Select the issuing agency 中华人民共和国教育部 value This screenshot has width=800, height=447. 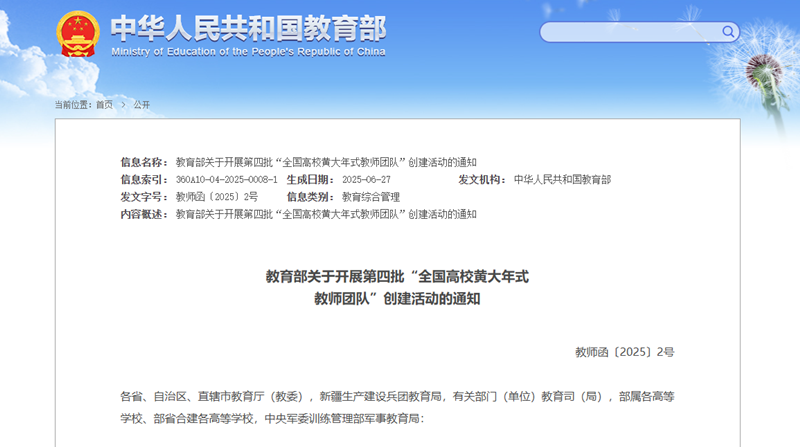coord(562,180)
